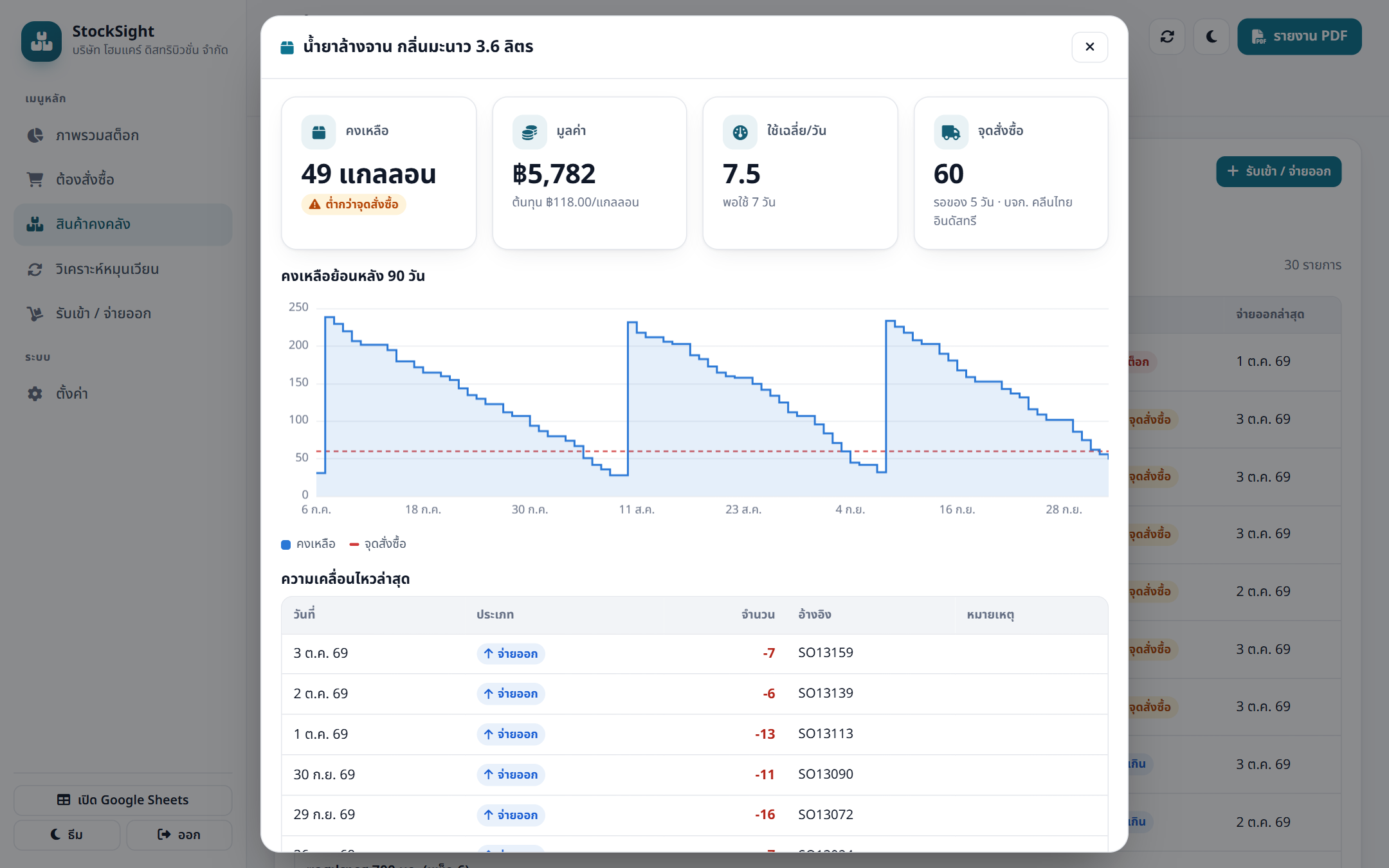Image resolution: width=1389 pixels, height=868 pixels.
Task: Toggle ธีม theme button in sidebar
Action: click(67, 835)
